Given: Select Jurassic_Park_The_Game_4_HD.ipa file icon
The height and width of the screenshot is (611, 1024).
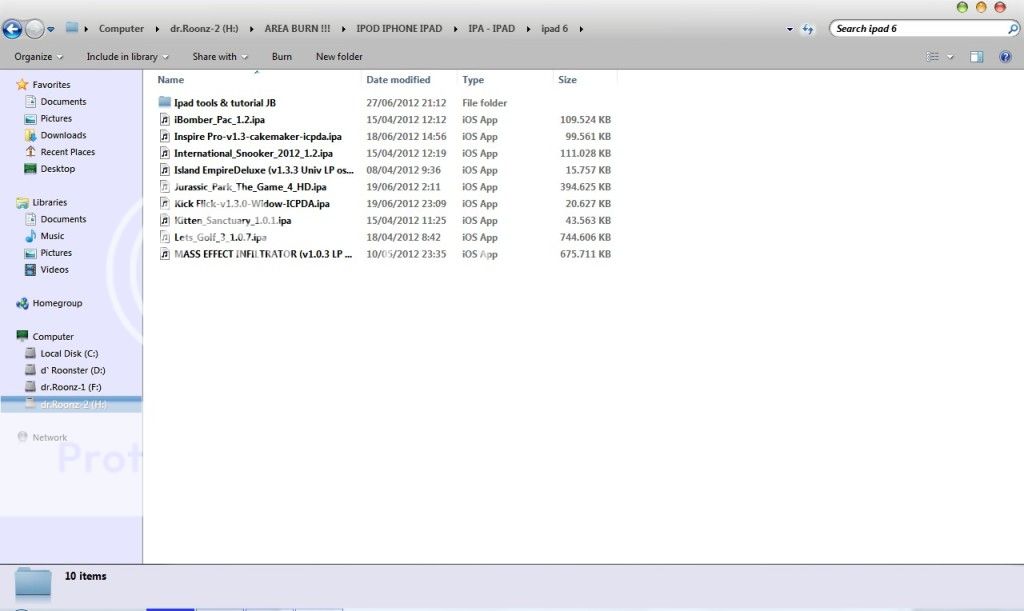Looking at the screenshot, I should [165, 187].
